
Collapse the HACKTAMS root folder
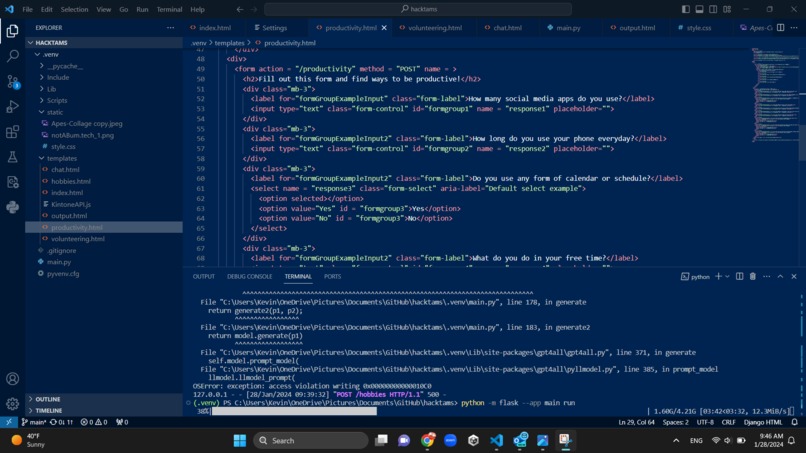coord(104,43)
